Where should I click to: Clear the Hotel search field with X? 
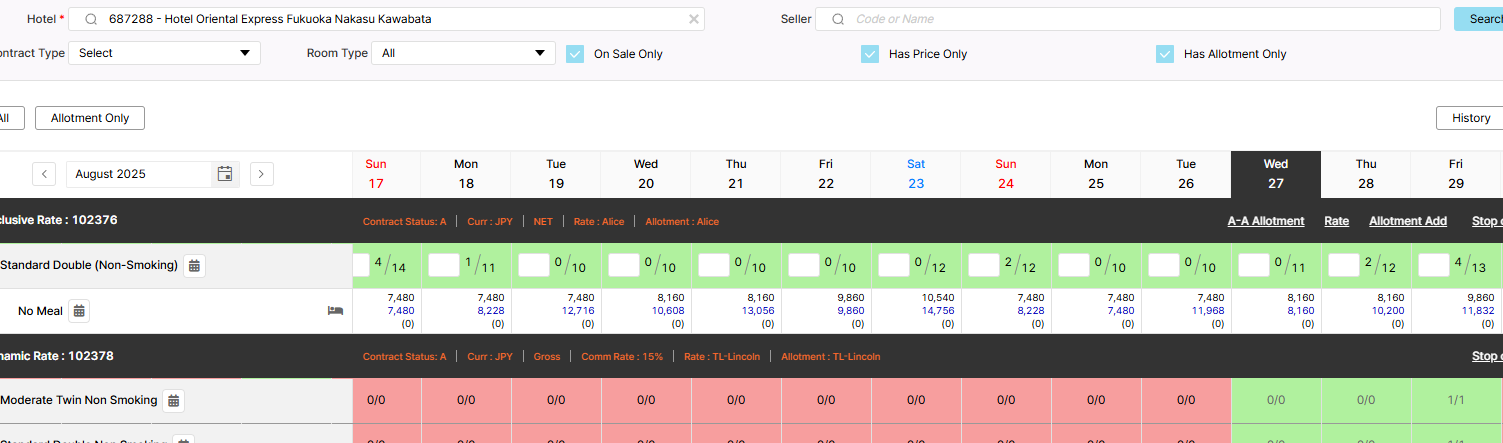[694, 19]
